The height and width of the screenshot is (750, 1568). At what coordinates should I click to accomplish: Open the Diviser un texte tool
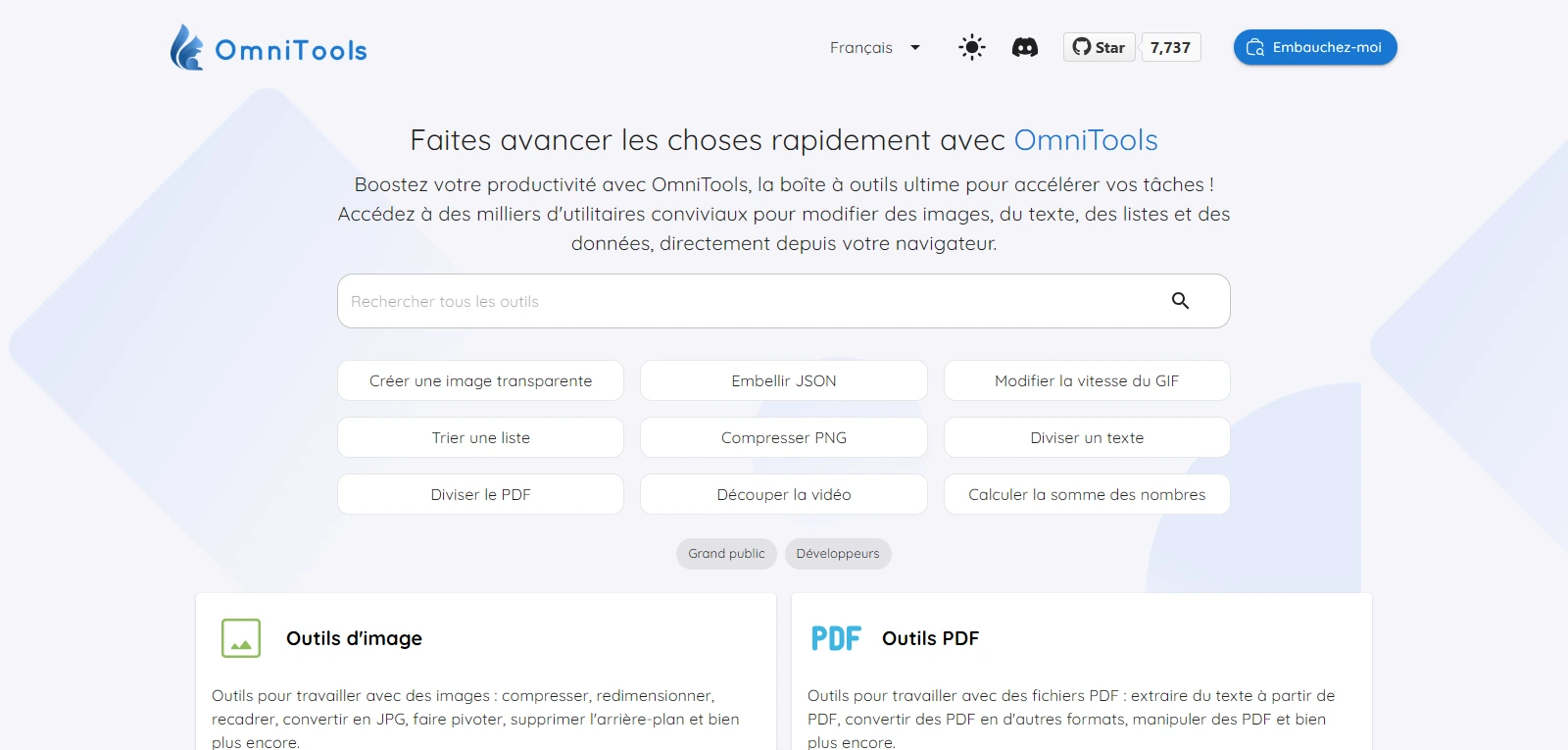point(1087,437)
